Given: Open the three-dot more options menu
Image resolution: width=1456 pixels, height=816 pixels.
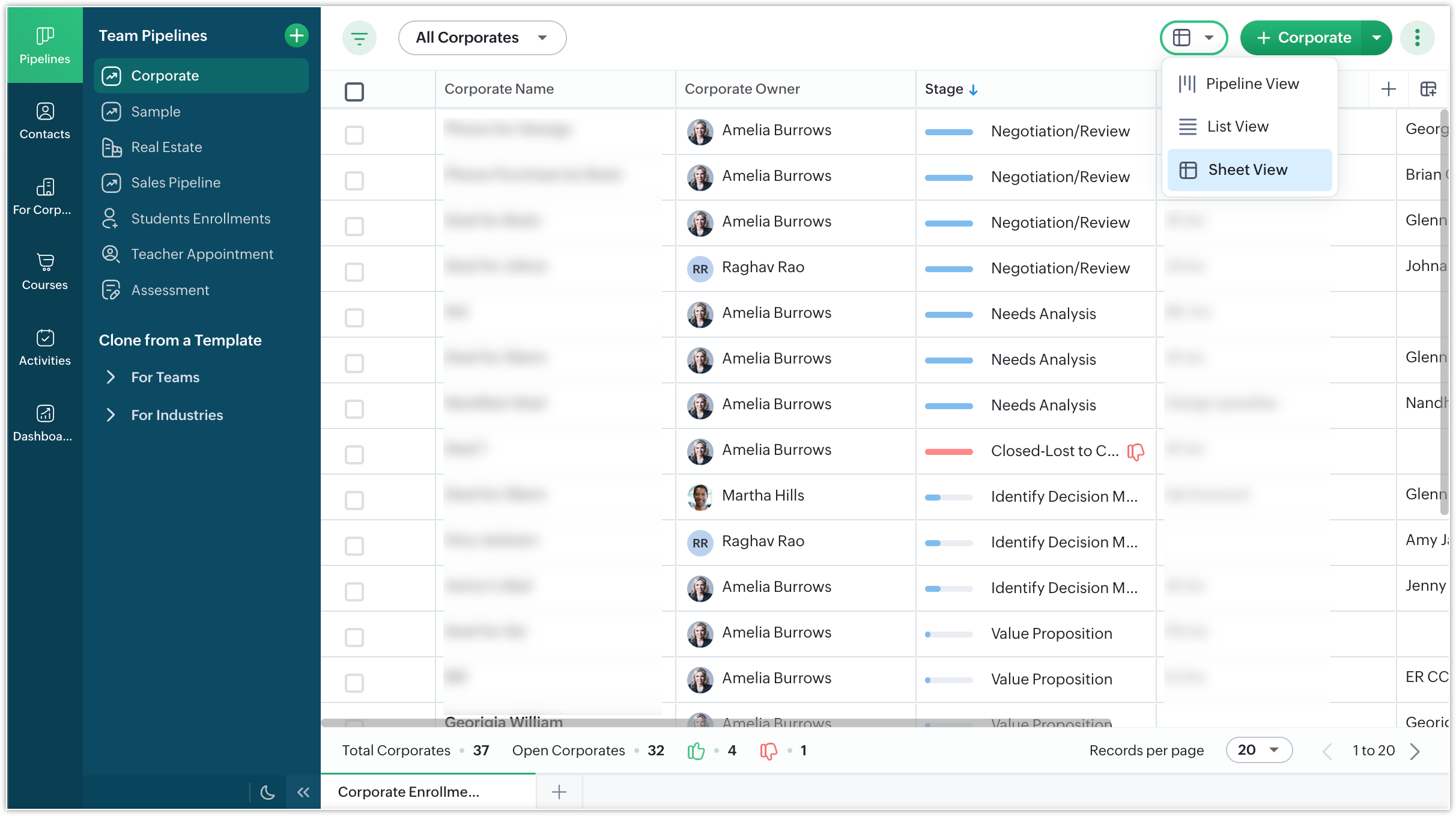Looking at the screenshot, I should (1417, 38).
